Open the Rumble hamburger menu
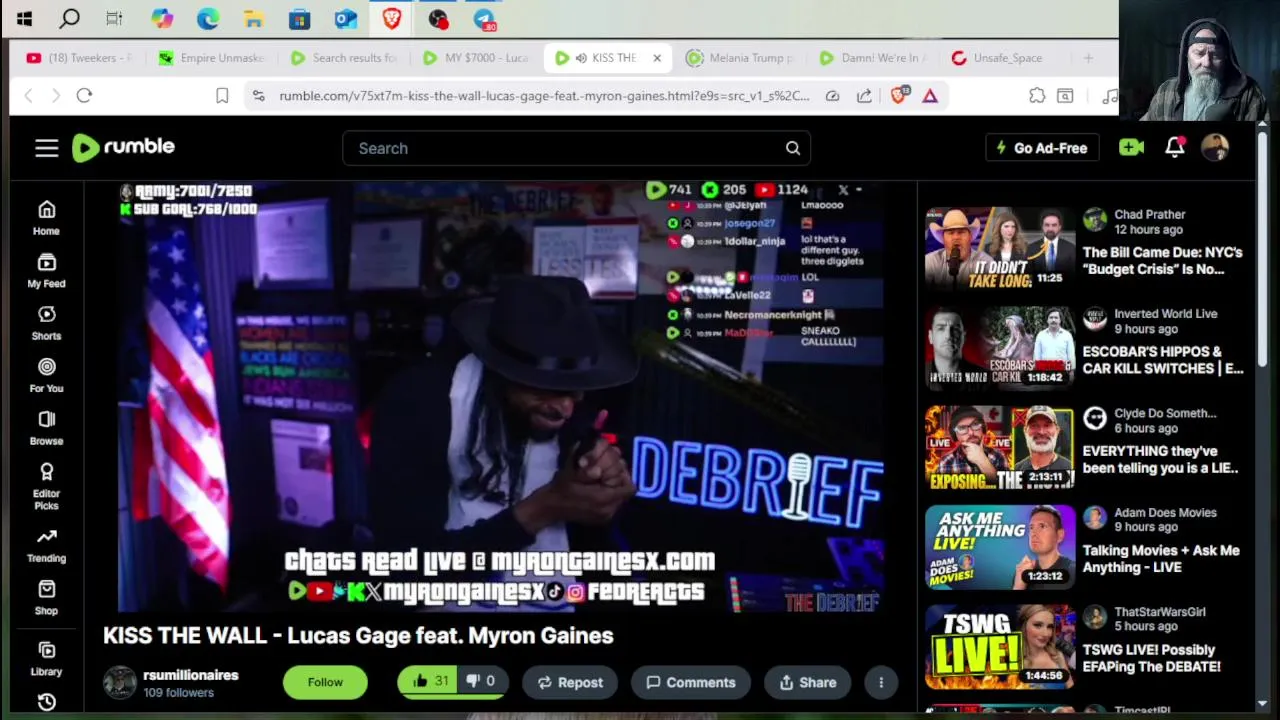This screenshot has height=720, width=1280. (47, 148)
